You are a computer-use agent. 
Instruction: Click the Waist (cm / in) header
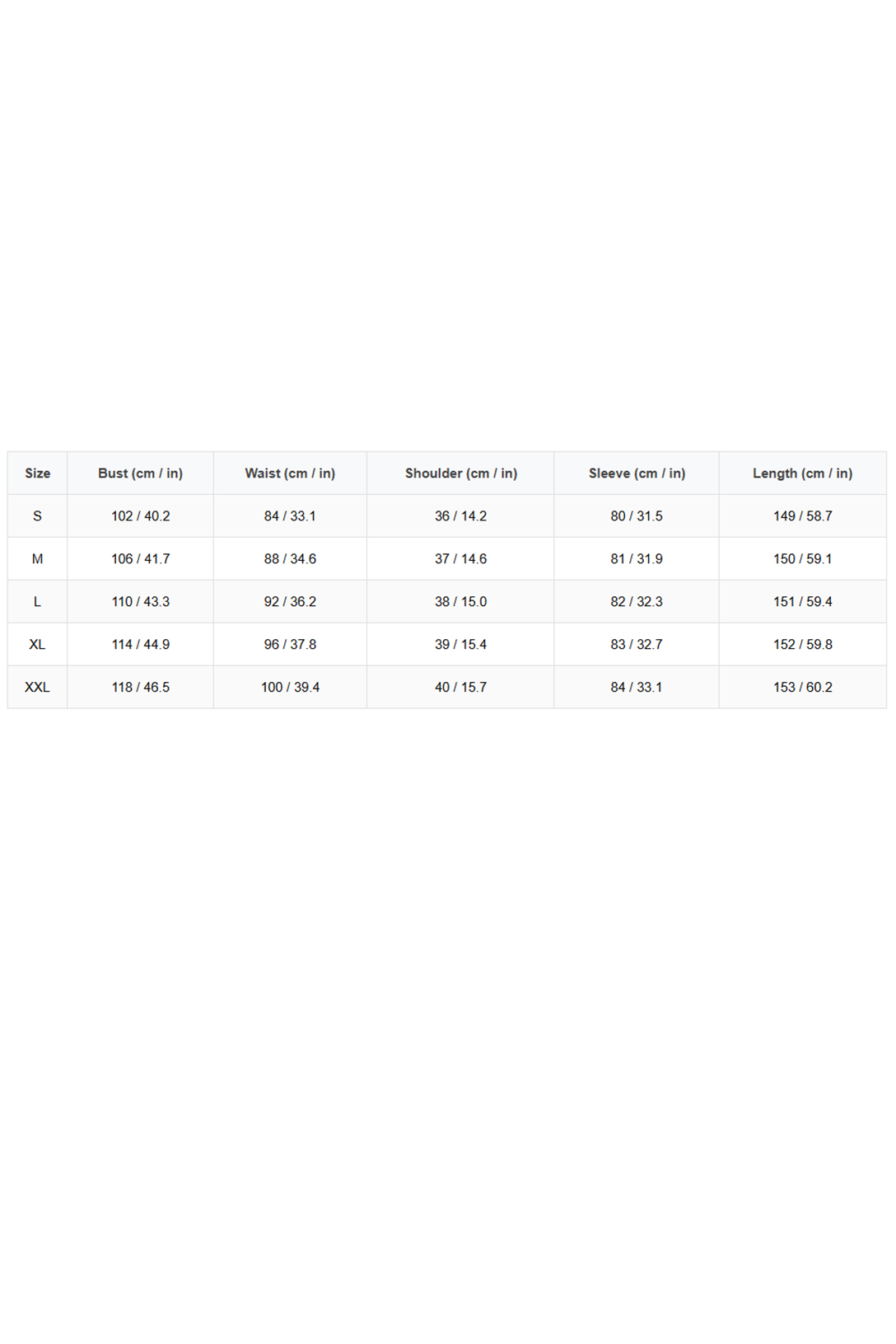click(x=290, y=474)
